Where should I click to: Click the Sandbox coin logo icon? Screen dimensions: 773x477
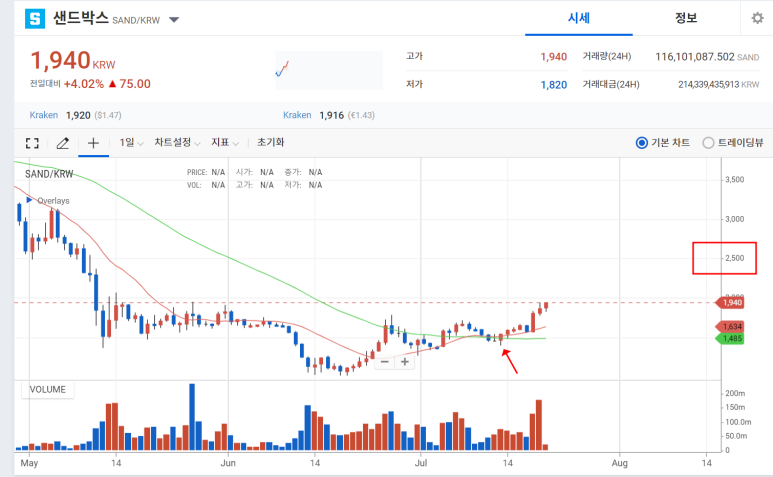[35, 19]
